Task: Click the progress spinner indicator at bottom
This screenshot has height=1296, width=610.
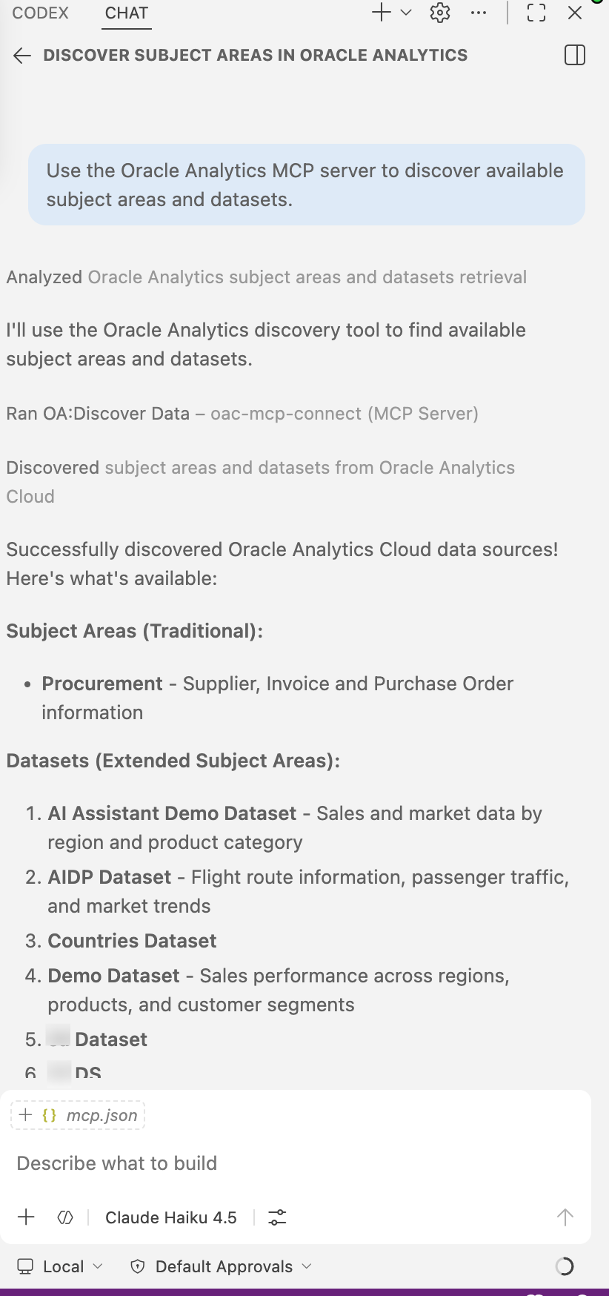Action: tap(565, 1266)
